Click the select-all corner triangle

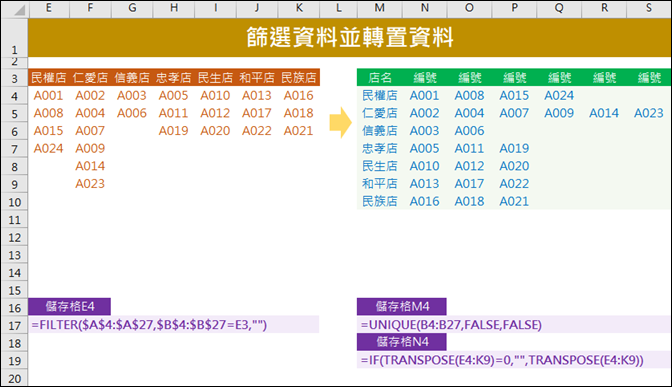[x=19, y=9]
